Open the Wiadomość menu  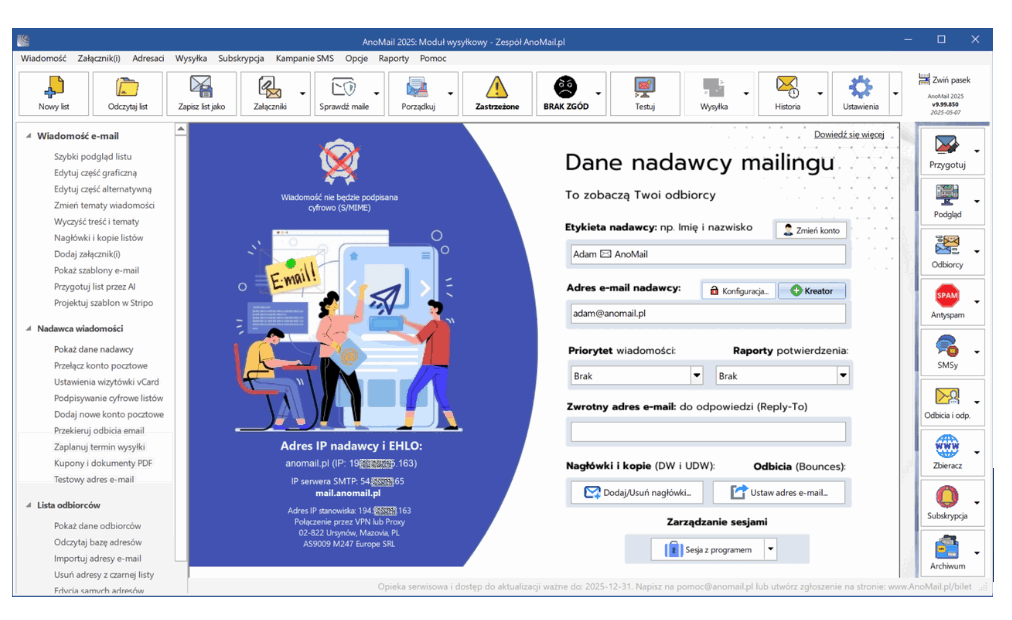(x=43, y=58)
